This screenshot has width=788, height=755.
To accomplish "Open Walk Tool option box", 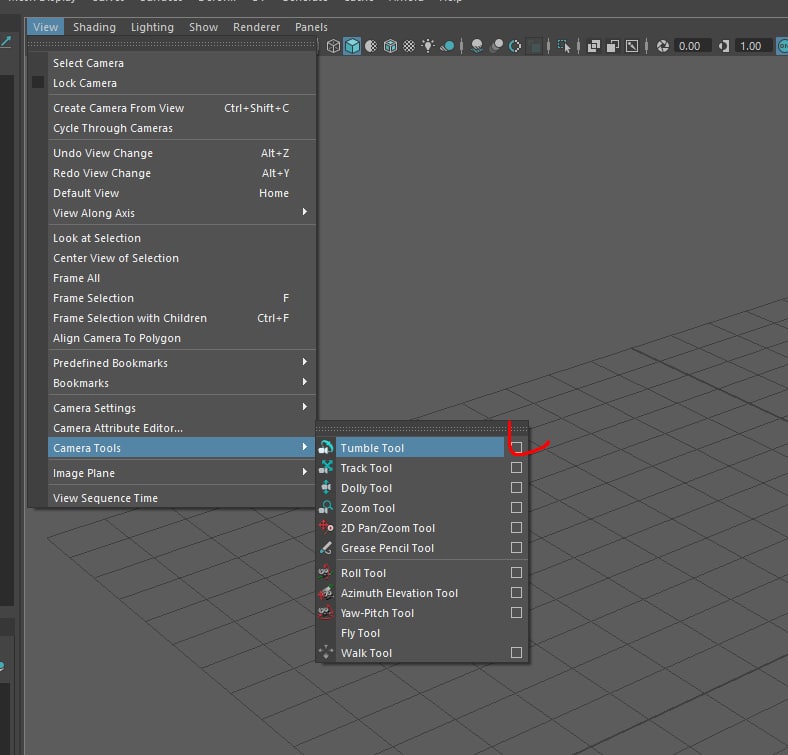I will click(x=516, y=652).
